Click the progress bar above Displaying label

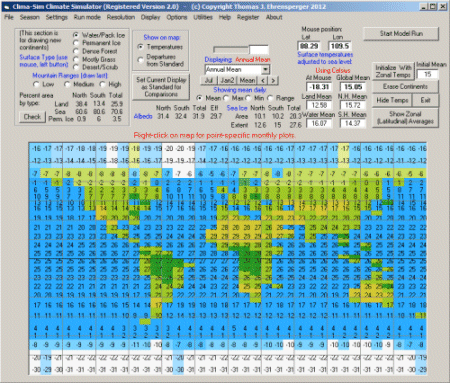click(x=231, y=50)
